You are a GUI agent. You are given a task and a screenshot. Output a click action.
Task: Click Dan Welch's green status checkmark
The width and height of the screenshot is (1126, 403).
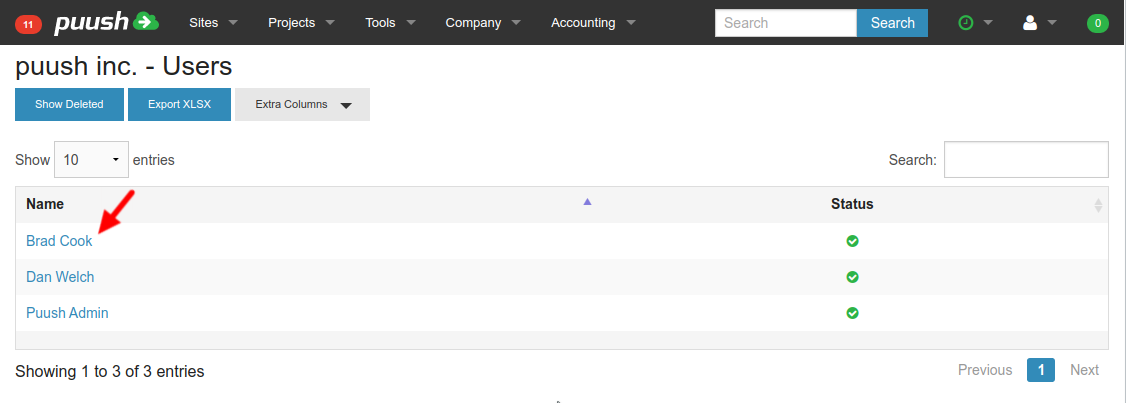click(x=852, y=277)
